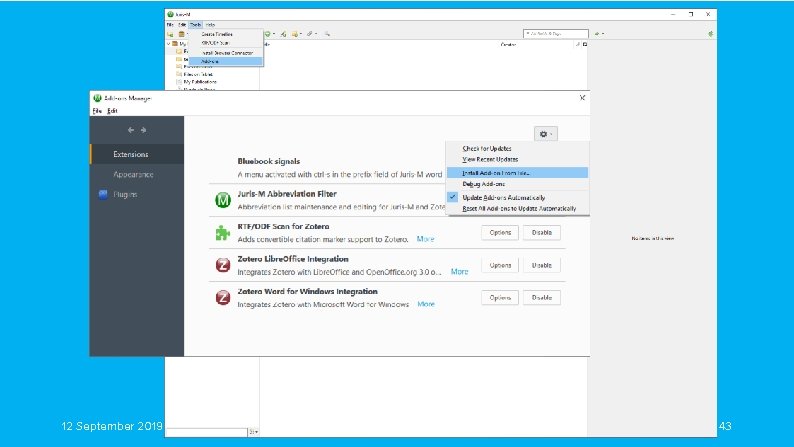Image resolution: width=794 pixels, height=447 pixels.
Task: Click the New Note icon in Juris-M toolbar
Action: [x=295, y=34]
